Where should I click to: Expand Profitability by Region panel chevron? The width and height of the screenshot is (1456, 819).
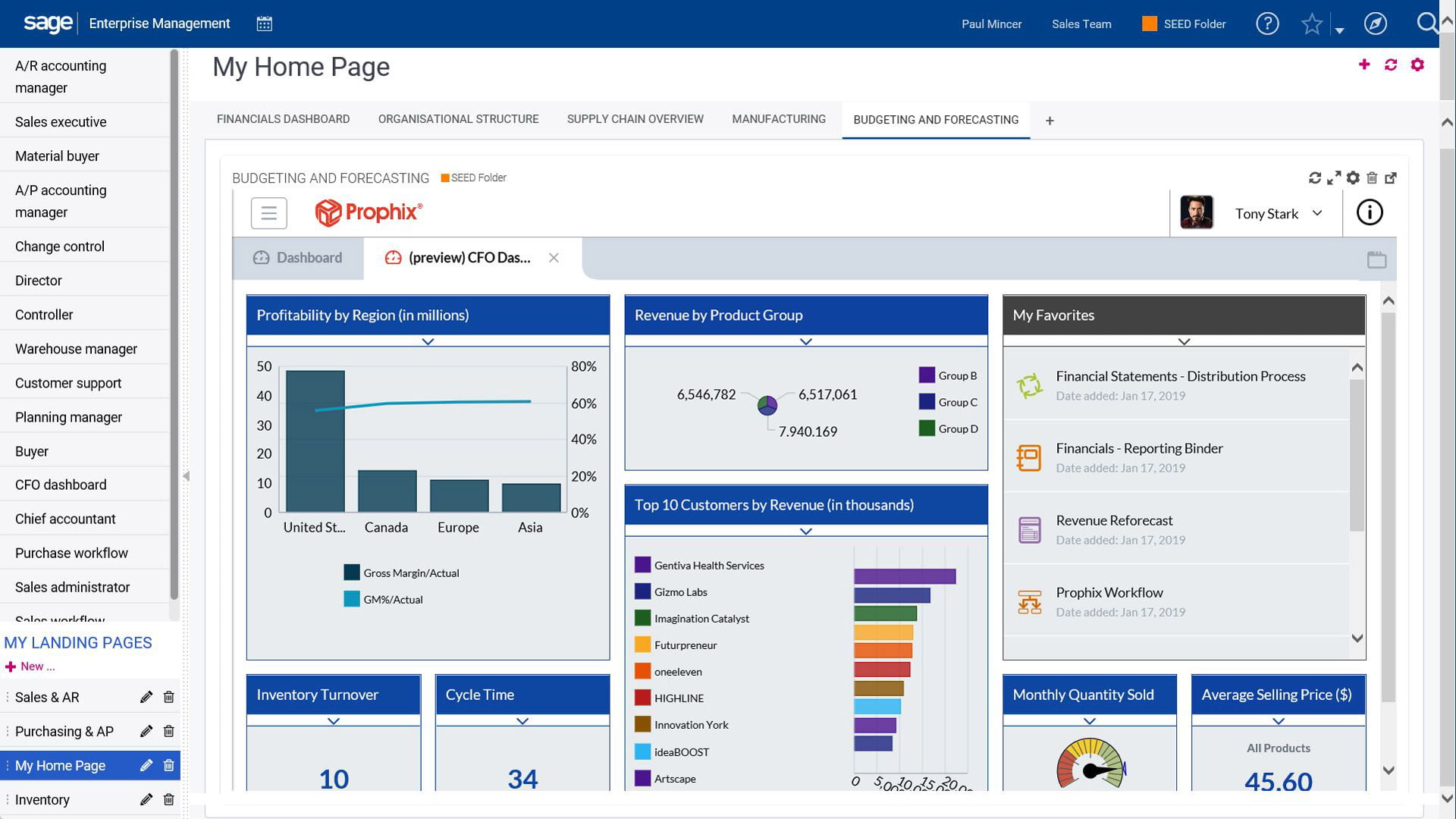click(x=428, y=342)
